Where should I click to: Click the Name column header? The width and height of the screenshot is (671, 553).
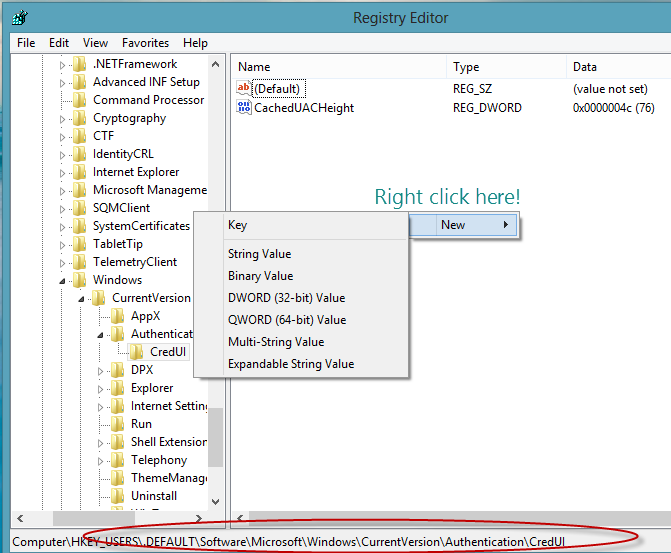339,67
